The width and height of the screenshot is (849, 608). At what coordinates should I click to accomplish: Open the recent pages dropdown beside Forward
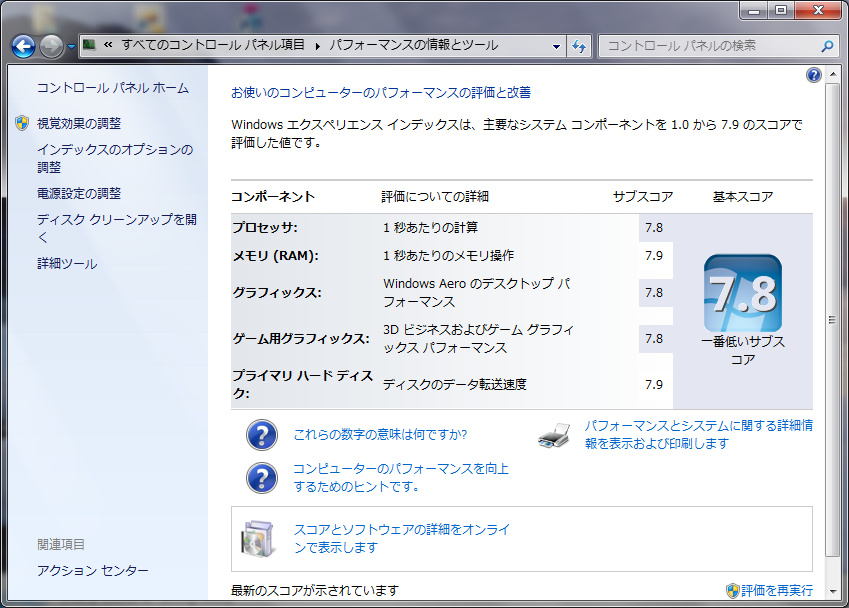(71, 47)
